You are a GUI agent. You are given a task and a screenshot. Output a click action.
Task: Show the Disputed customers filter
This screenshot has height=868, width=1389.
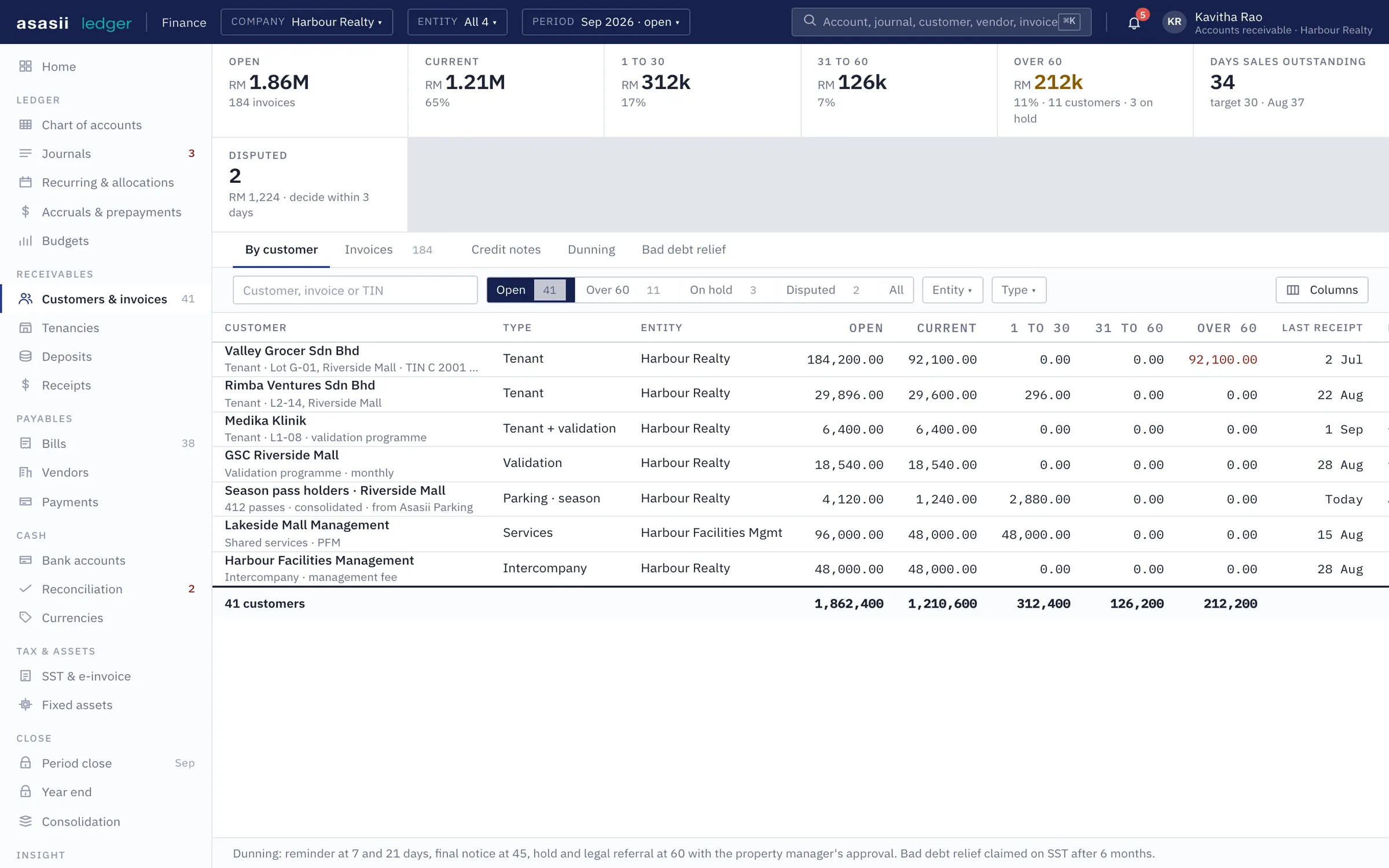tap(822, 290)
